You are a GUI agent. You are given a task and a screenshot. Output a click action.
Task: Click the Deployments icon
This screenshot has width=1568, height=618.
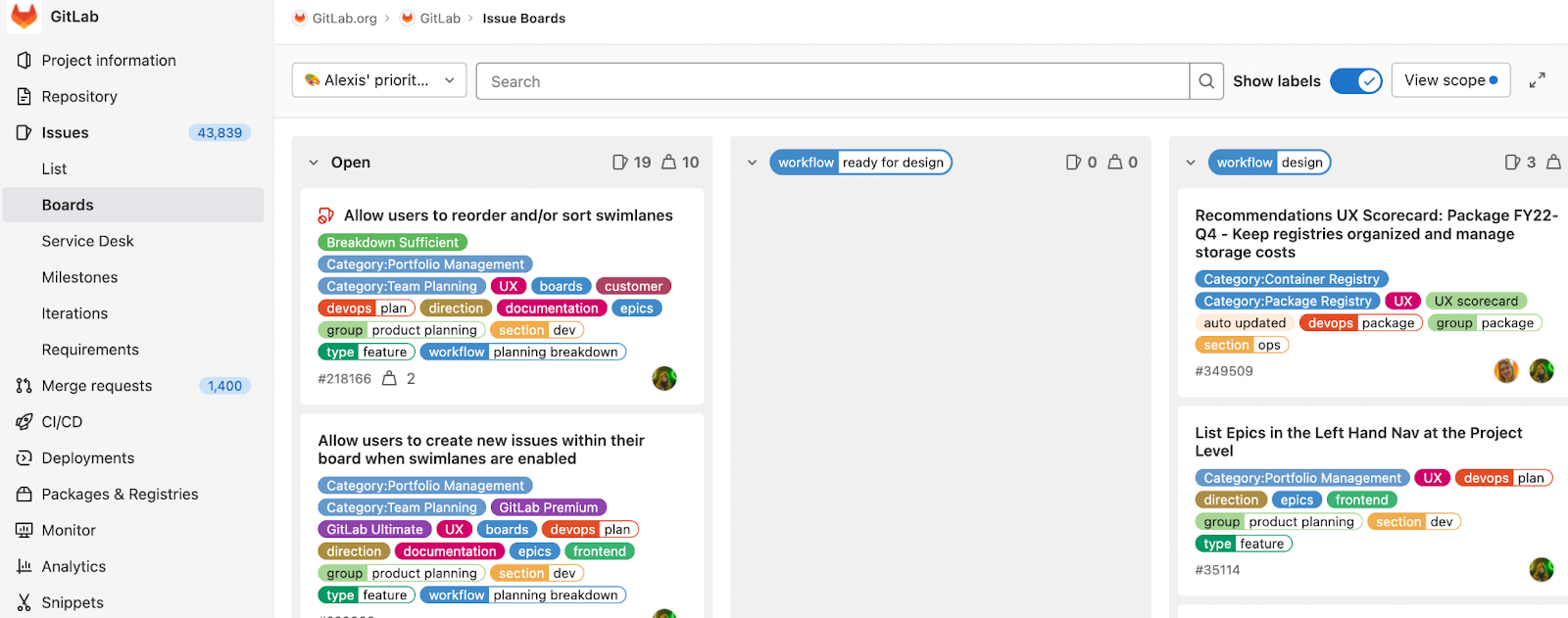pos(24,458)
